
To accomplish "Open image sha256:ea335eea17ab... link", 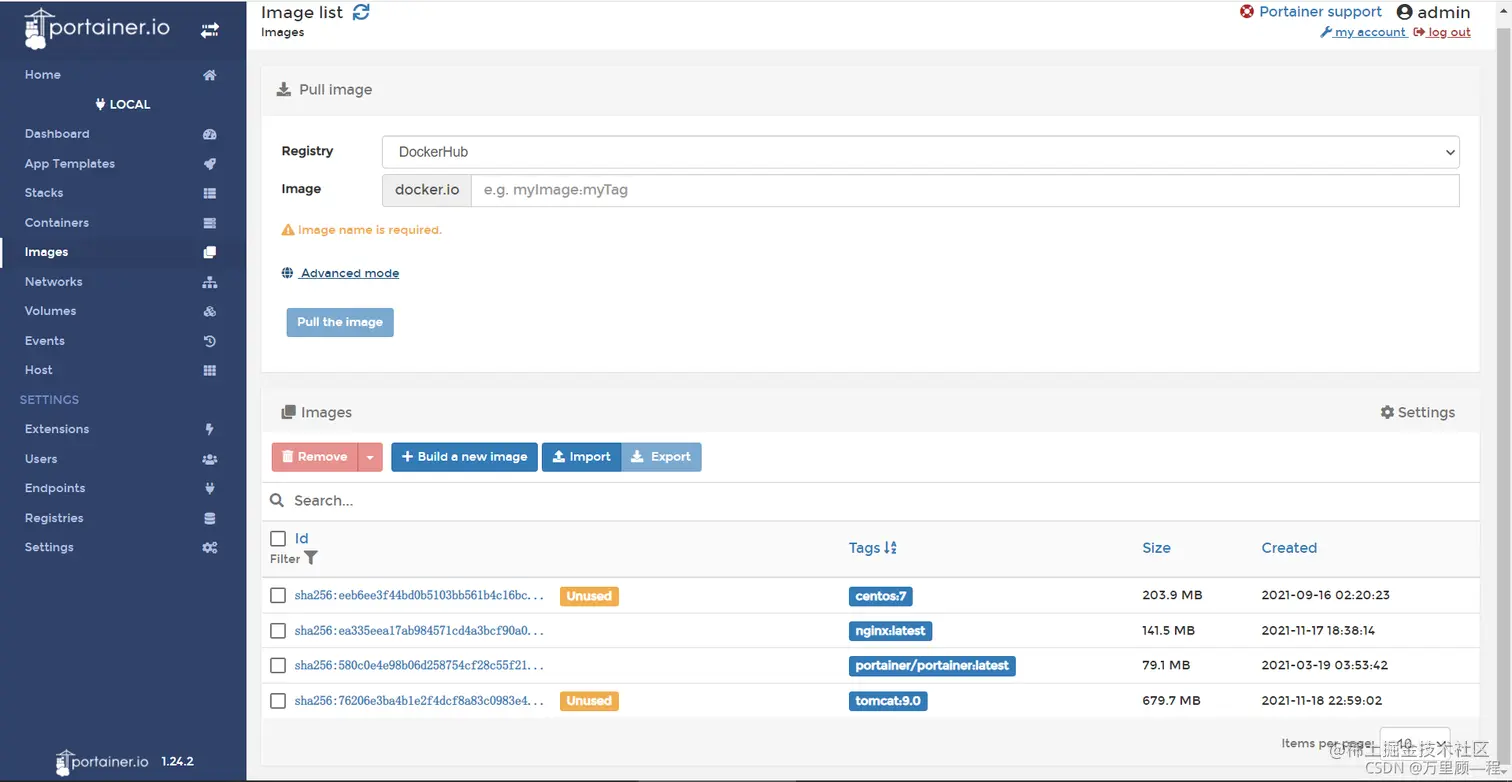I will [x=419, y=631].
